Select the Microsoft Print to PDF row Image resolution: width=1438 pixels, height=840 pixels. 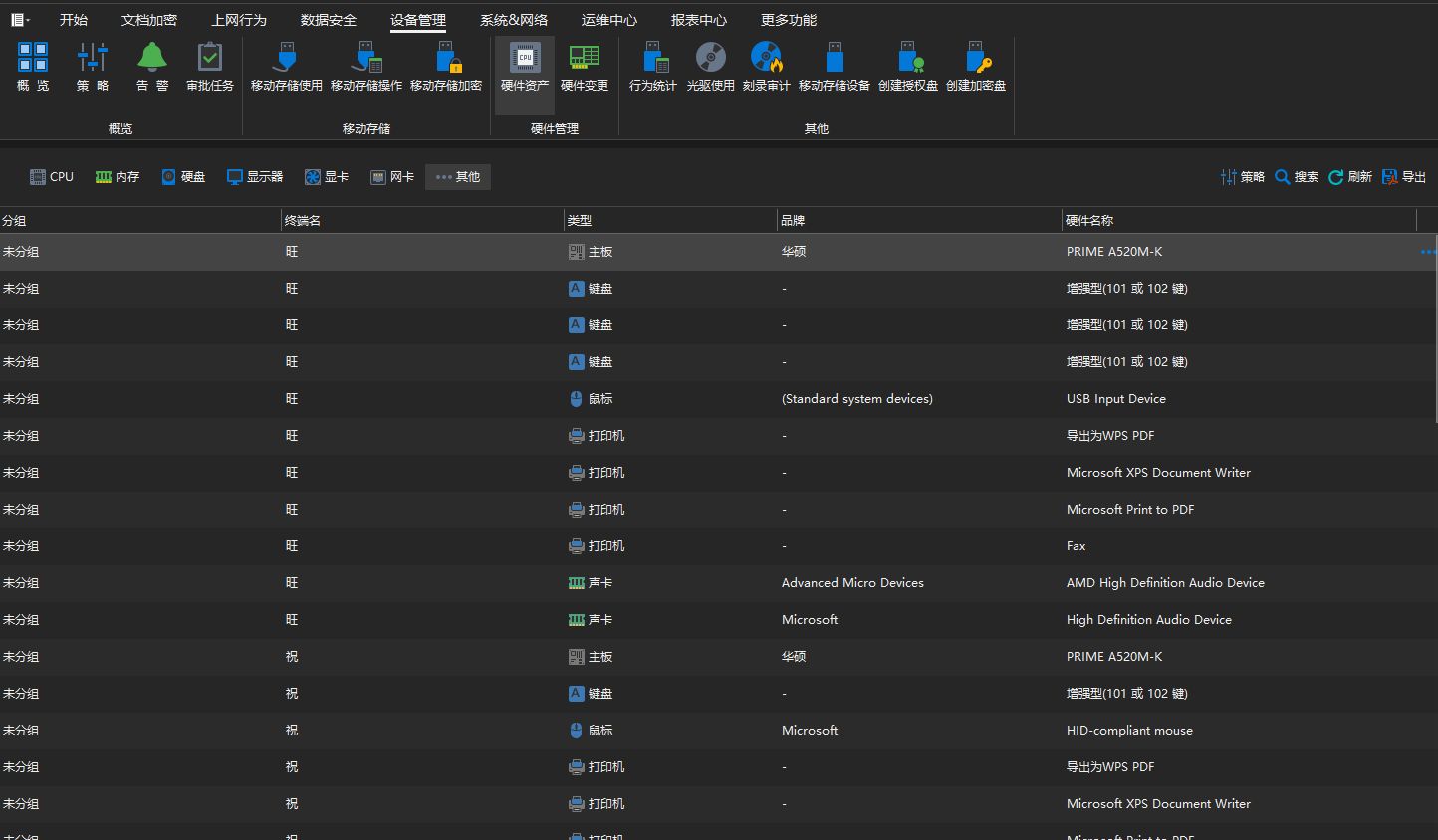pyautogui.click(x=719, y=510)
